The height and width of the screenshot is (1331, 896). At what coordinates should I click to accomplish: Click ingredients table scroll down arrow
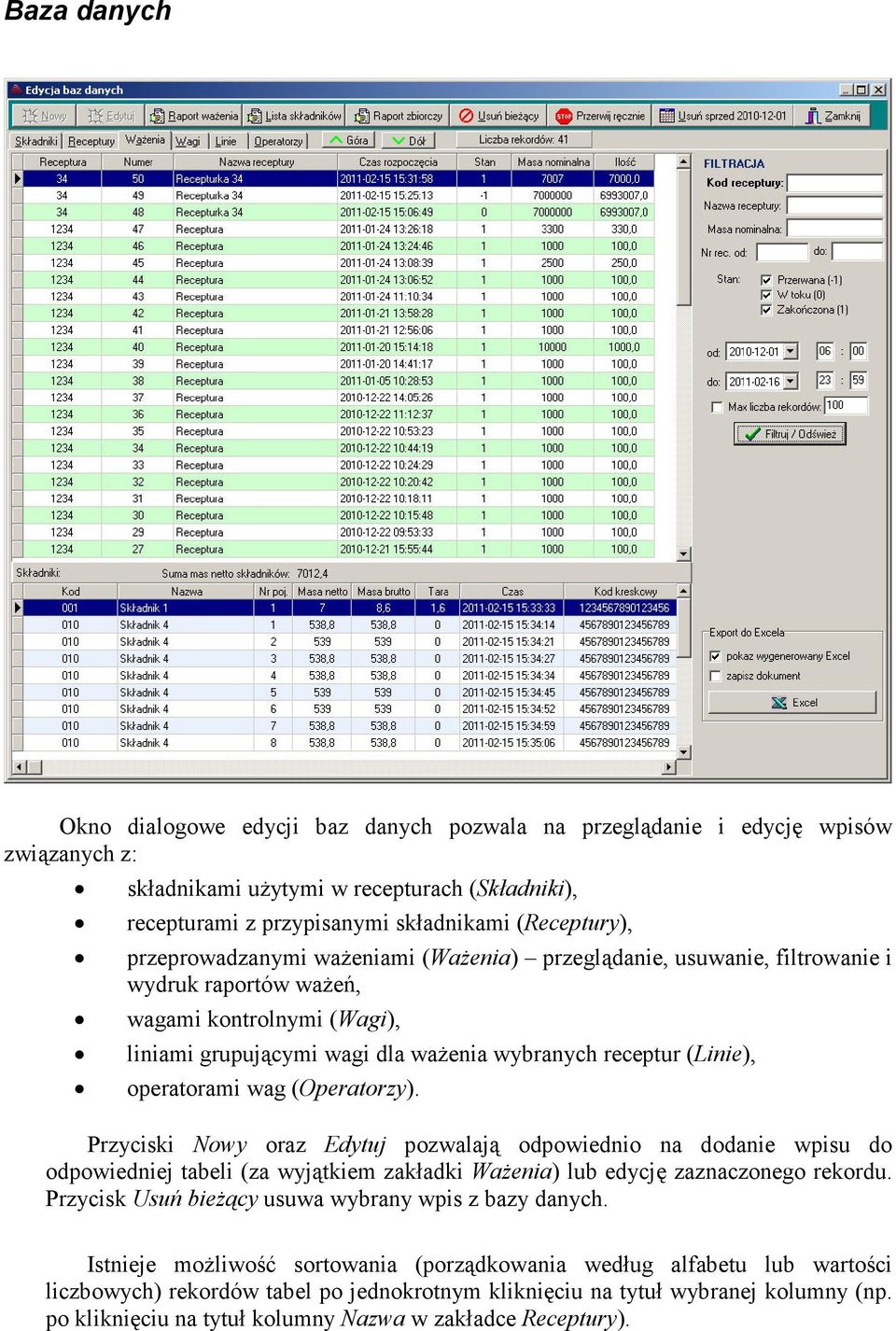tap(684, 751)
